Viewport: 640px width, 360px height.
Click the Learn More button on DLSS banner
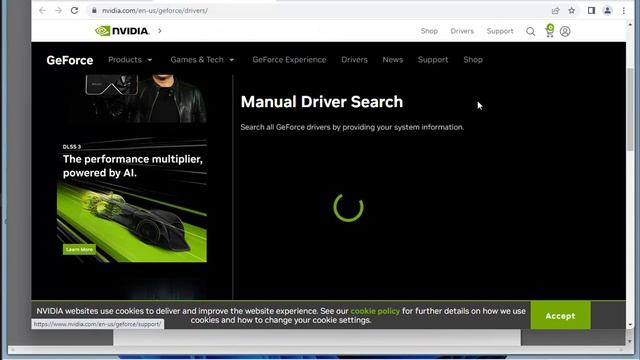[79, 249]
